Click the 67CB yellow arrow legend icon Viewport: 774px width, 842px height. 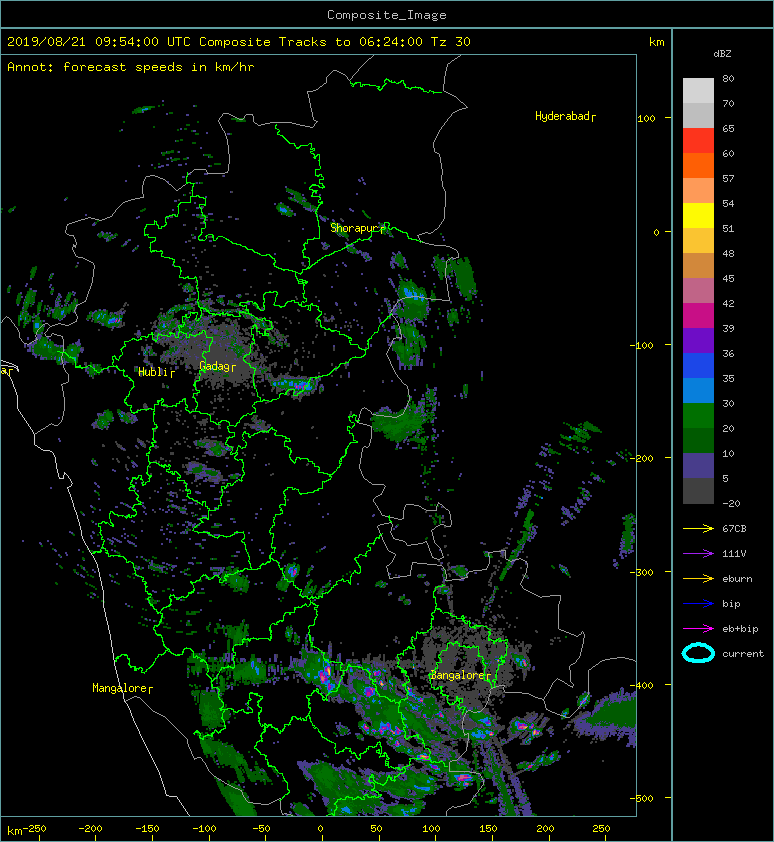point(698,528)
